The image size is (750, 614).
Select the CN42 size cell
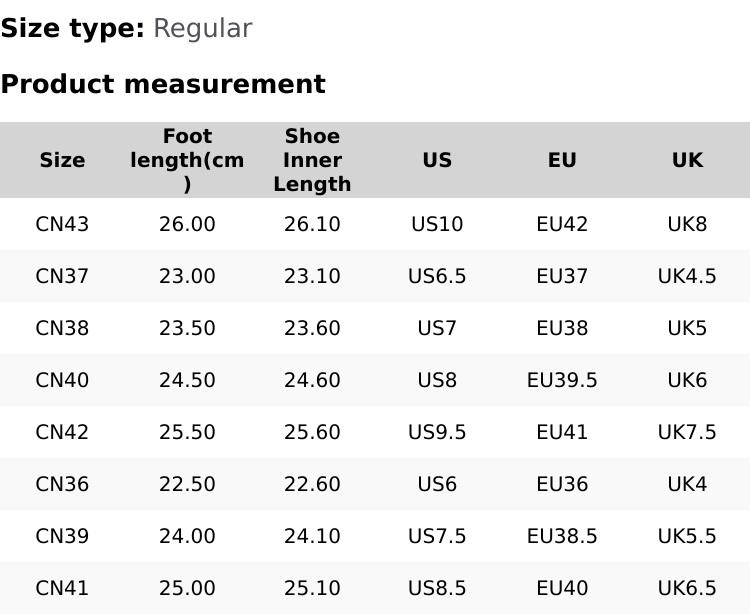[62, 432]
